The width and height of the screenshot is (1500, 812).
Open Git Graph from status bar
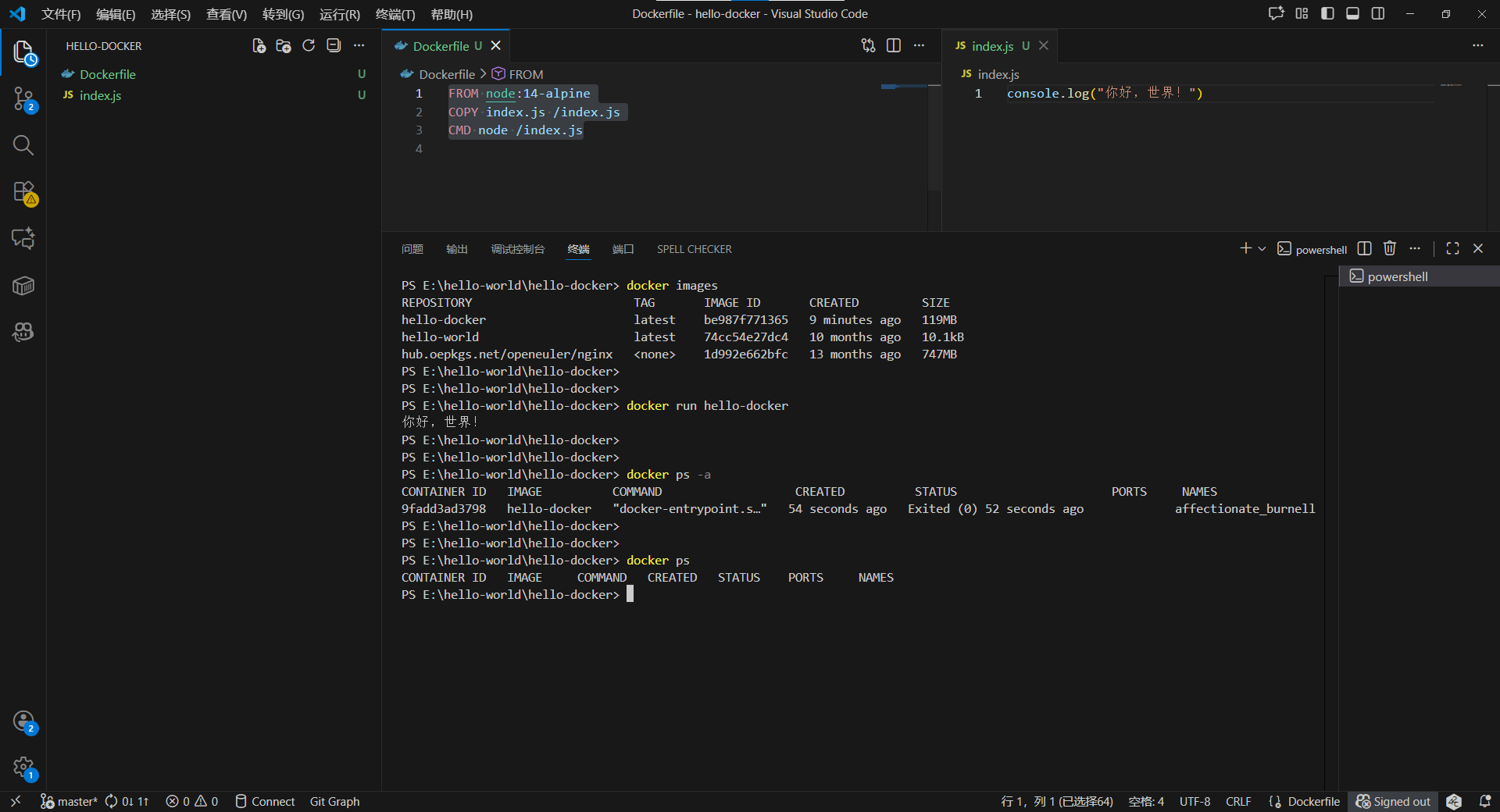click(x=334, y=802)
